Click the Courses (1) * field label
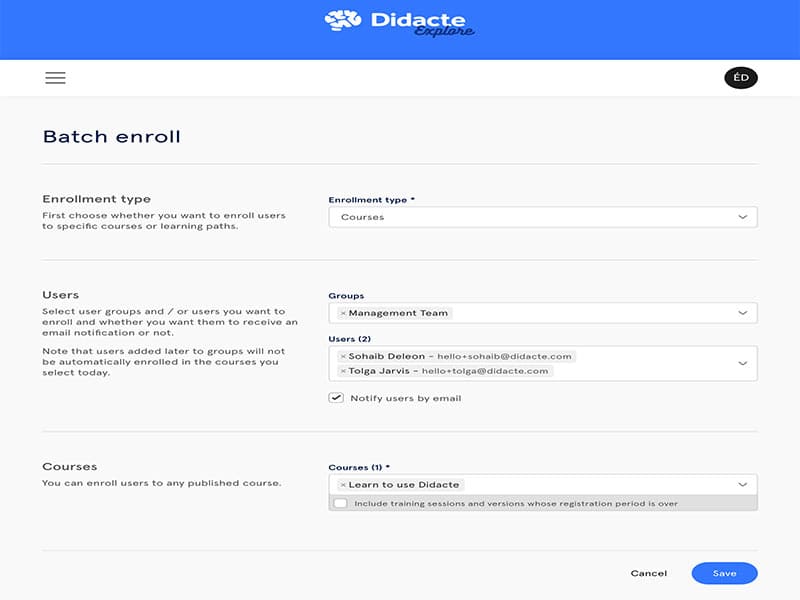 359,467
